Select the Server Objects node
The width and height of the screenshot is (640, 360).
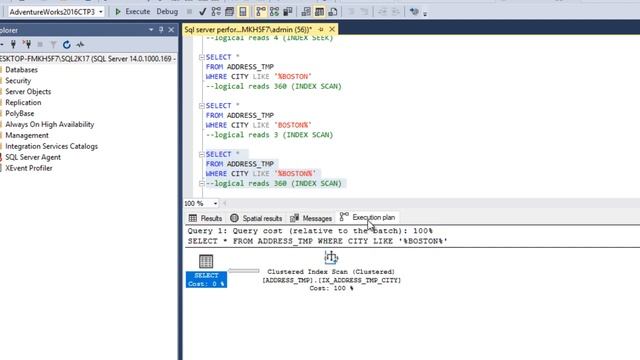click(28, 92)
